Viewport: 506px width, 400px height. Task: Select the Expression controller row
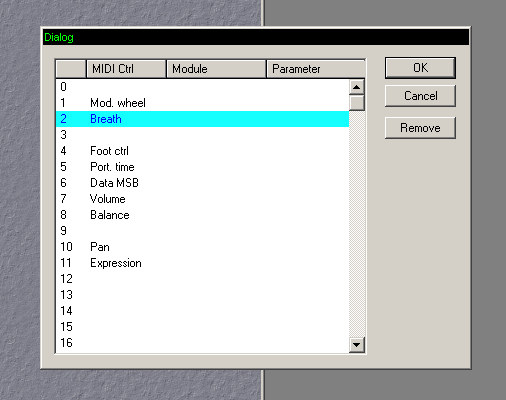pyautogui.click(x=202, y=263)
